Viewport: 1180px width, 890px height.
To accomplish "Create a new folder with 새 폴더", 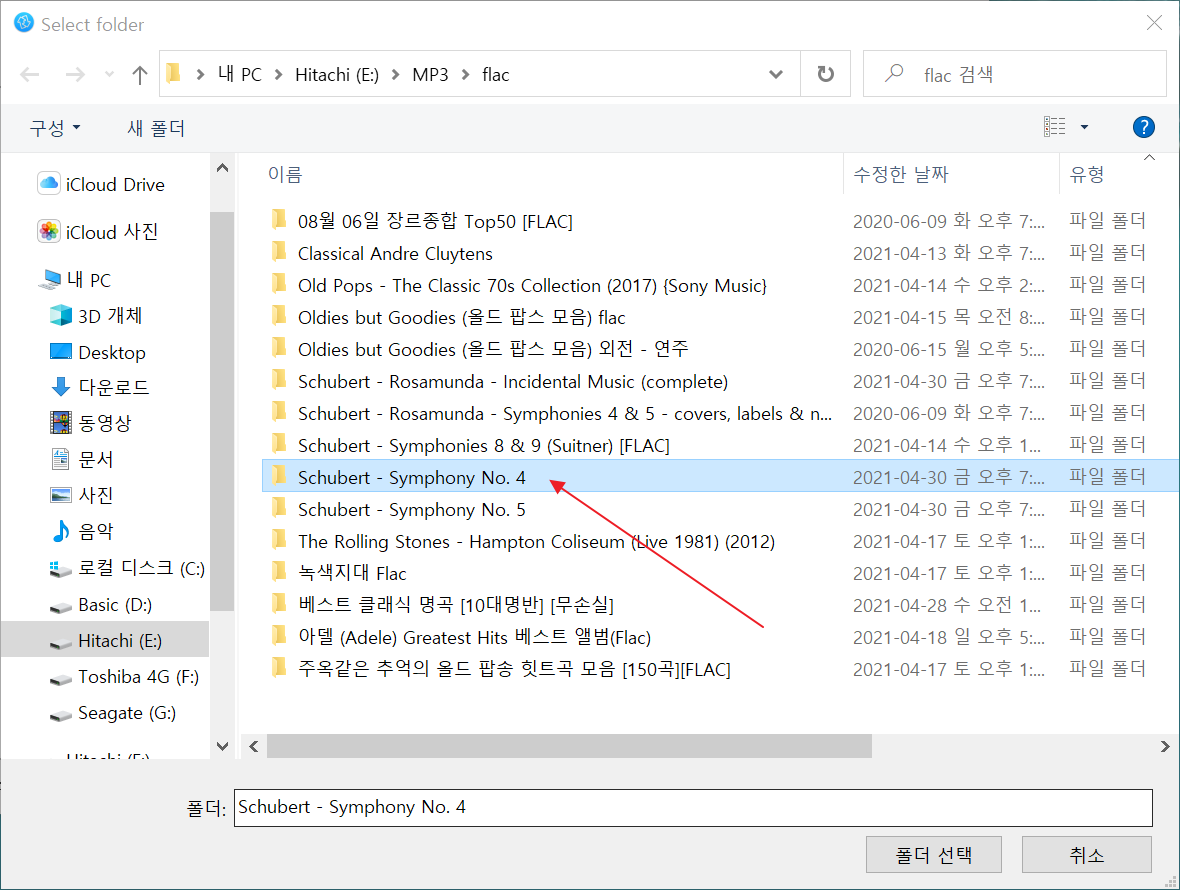I will pyautogui.click(x=156, y=128).
